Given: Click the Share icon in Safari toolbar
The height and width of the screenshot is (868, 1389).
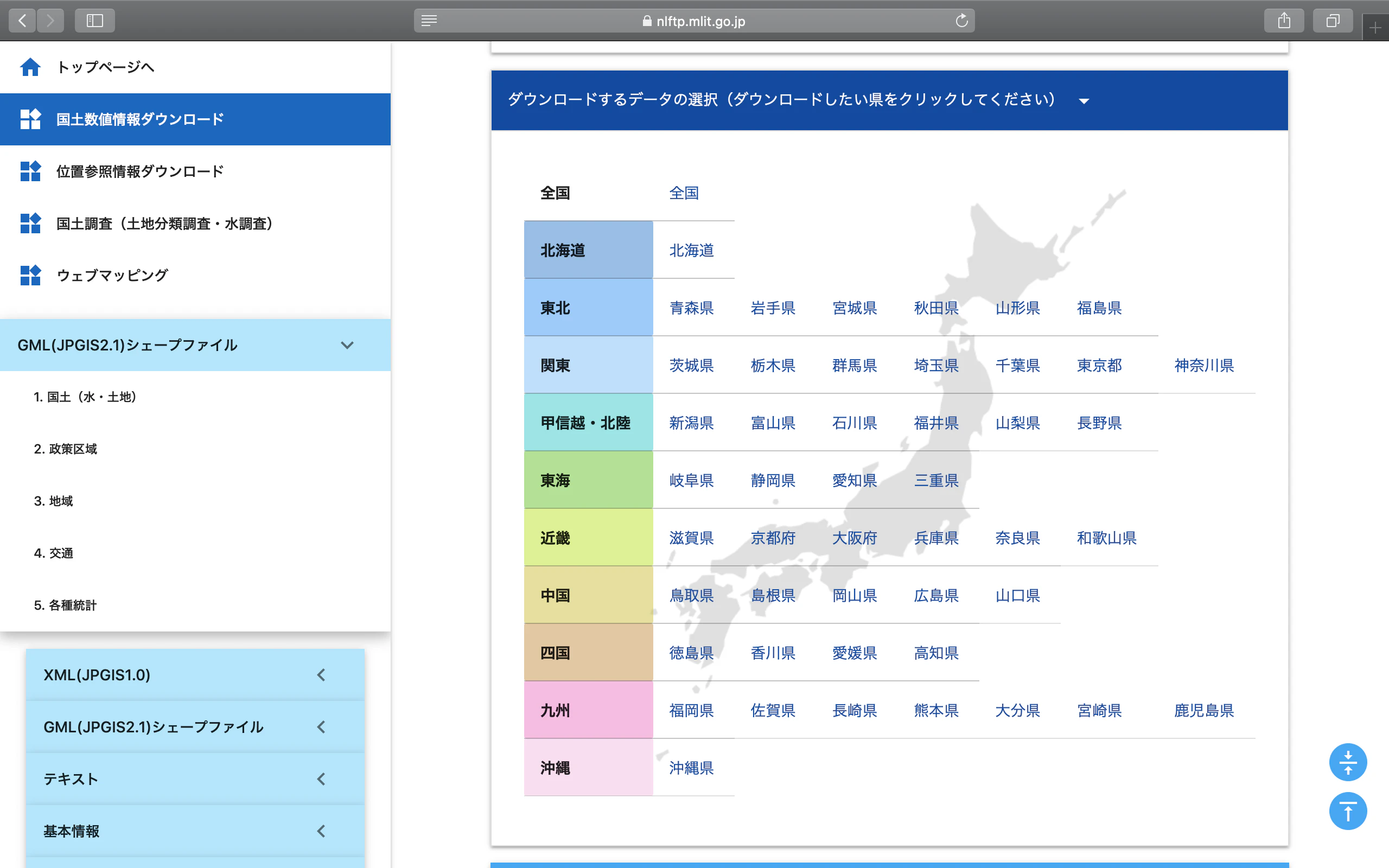Looking at the screenshot, I should (x=1284, y=20).
